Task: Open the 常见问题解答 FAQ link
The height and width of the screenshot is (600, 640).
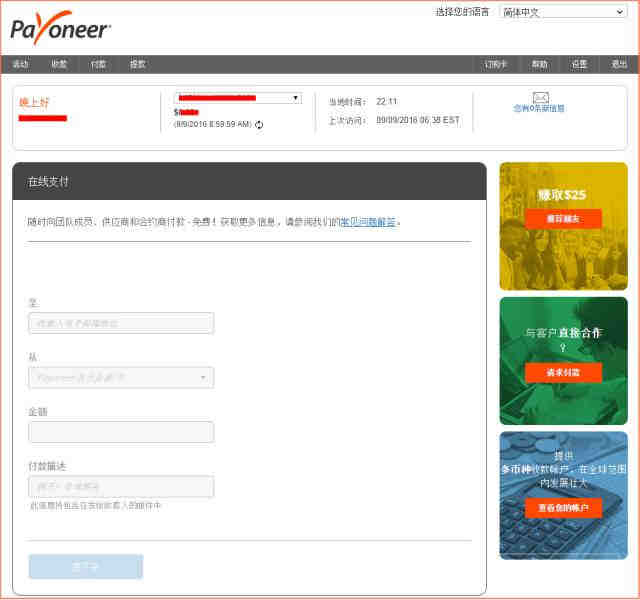Action: 368,222
